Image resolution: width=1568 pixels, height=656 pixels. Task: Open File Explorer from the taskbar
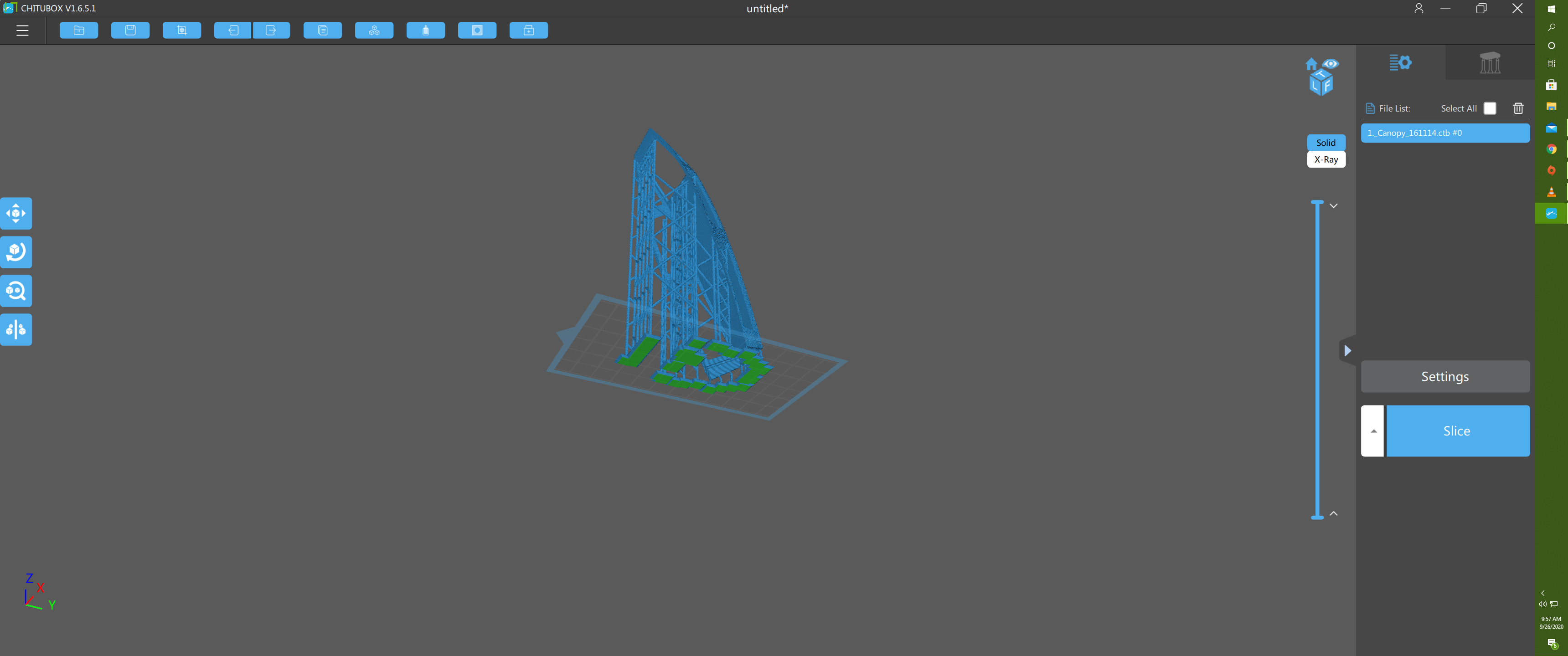pyautogui.click(x=1552, y=107)
